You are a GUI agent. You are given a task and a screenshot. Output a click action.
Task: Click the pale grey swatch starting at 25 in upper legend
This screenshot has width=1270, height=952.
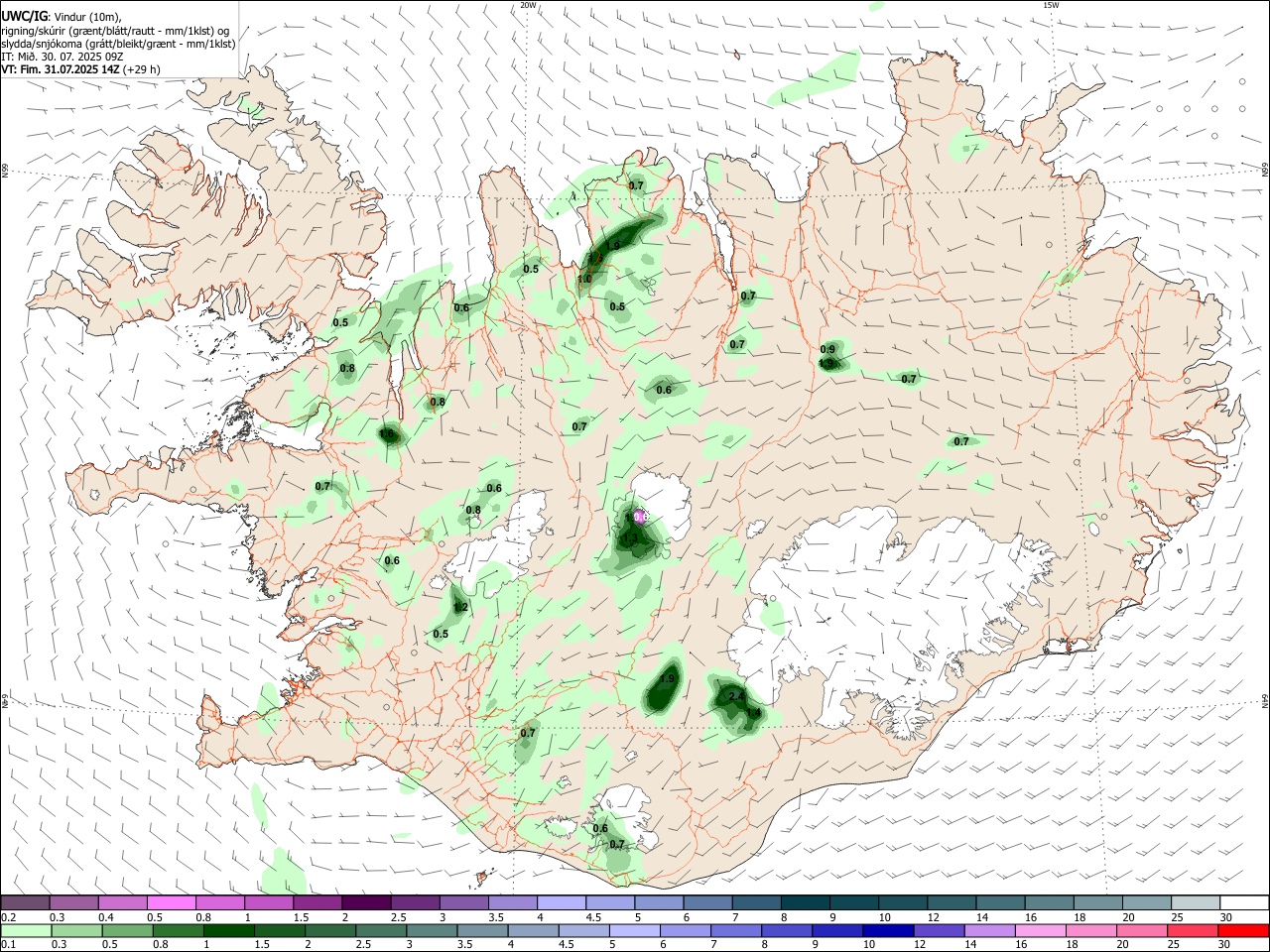click(1196, 902)
